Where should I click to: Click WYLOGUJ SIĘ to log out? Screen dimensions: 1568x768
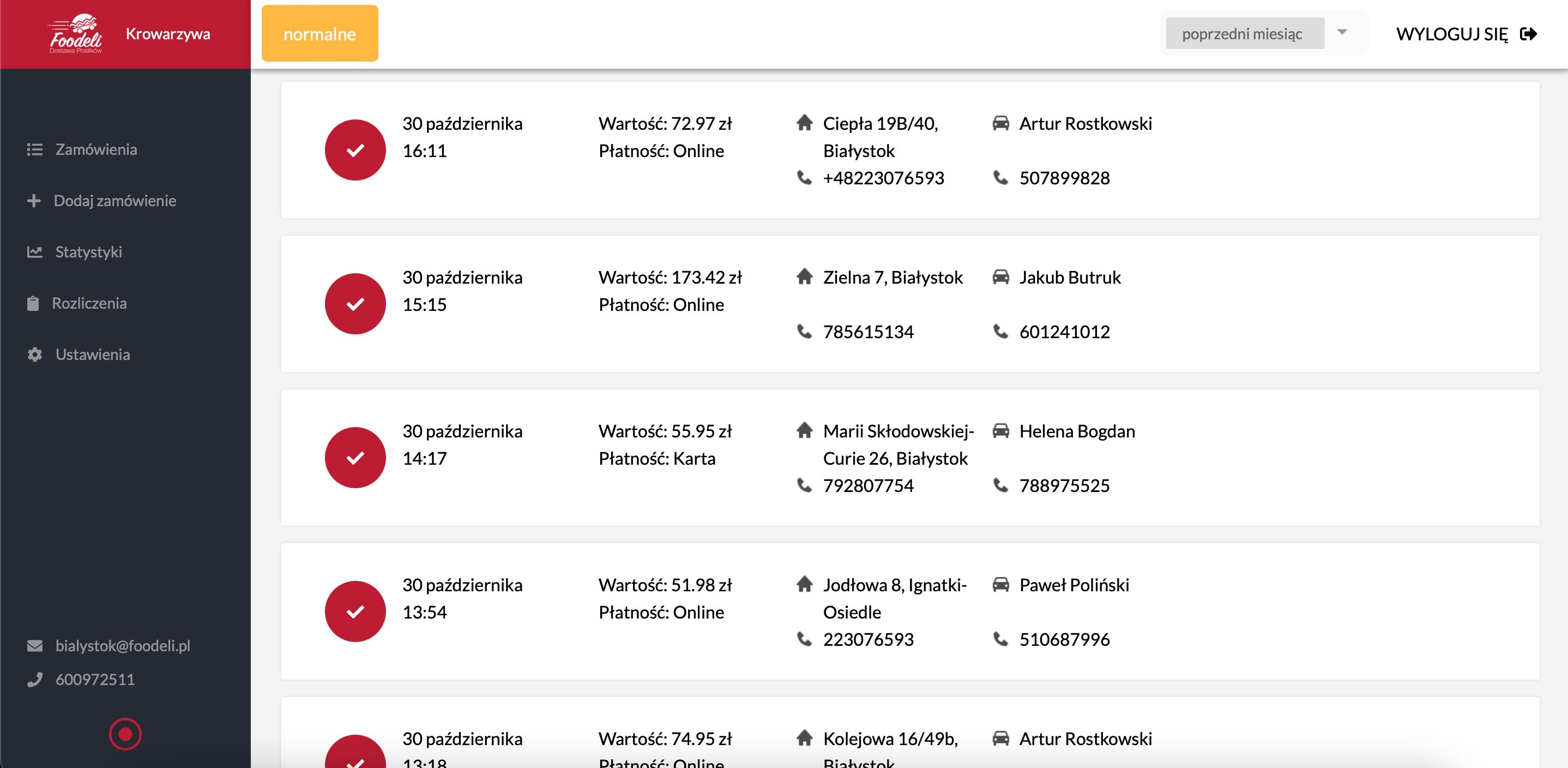click(1452, 34)
